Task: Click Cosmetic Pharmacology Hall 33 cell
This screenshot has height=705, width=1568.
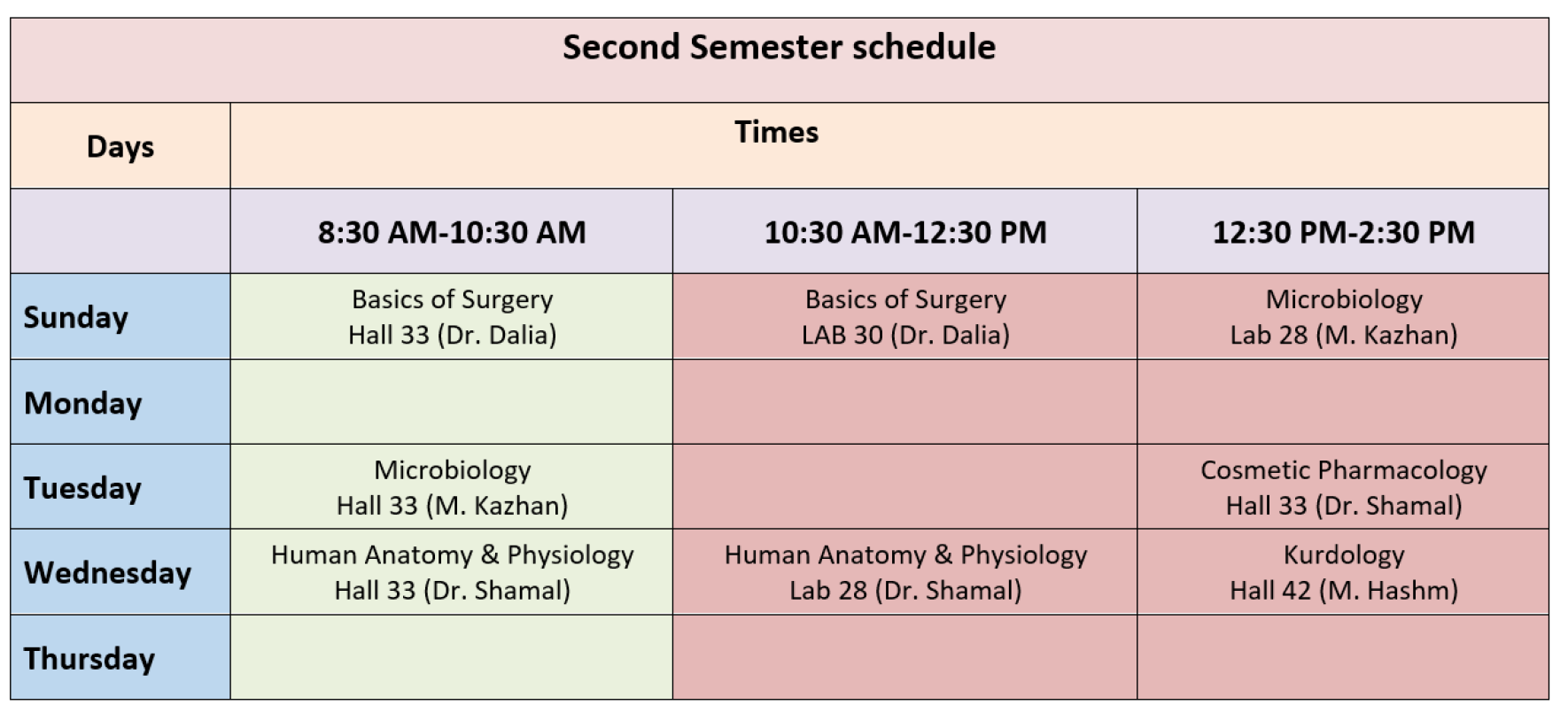Action: (x=1343, y=486)
